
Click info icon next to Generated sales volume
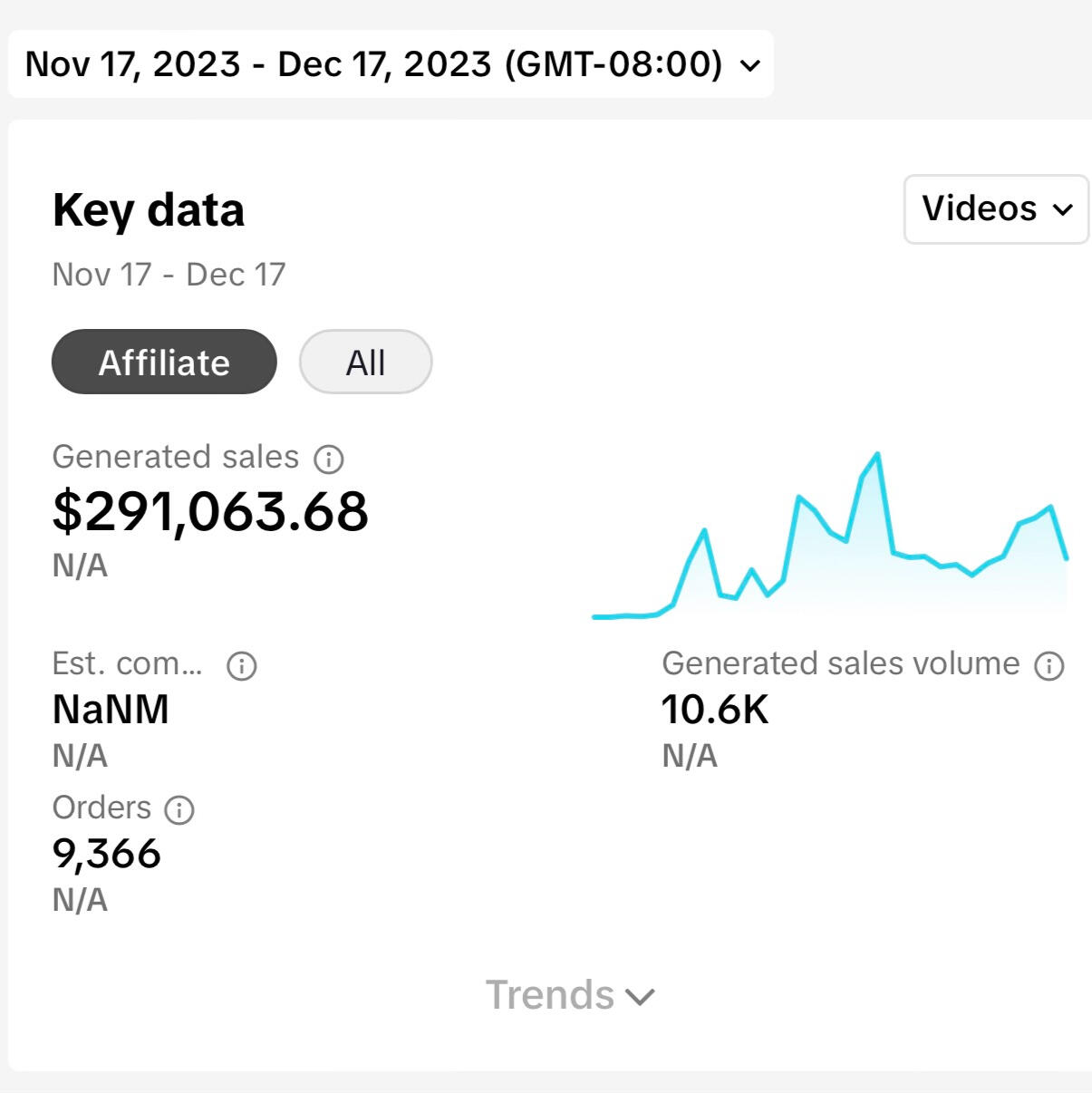coord(1049,666)
